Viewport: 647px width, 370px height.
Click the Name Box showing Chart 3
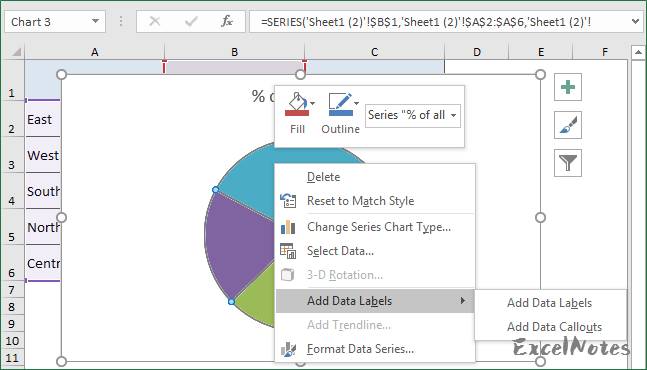[x=47, y=21]
